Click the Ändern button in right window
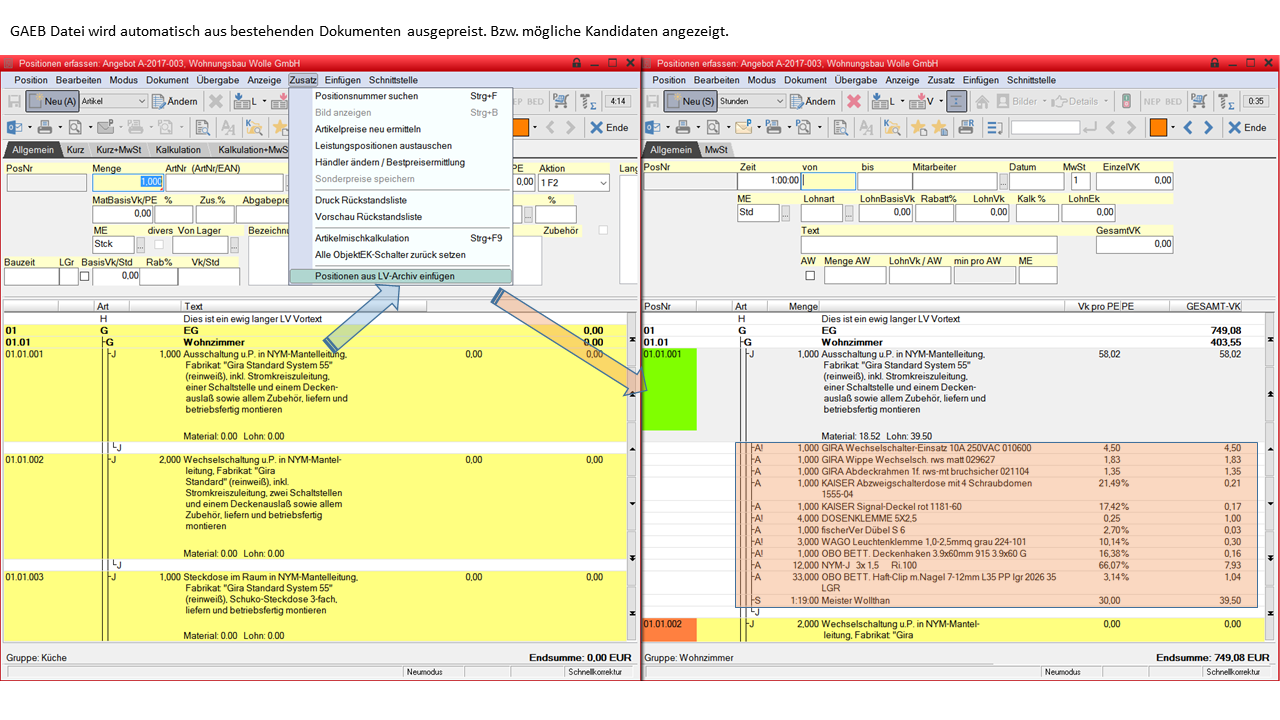Viewport: 1280px width, 720px height. click(811, 101)
